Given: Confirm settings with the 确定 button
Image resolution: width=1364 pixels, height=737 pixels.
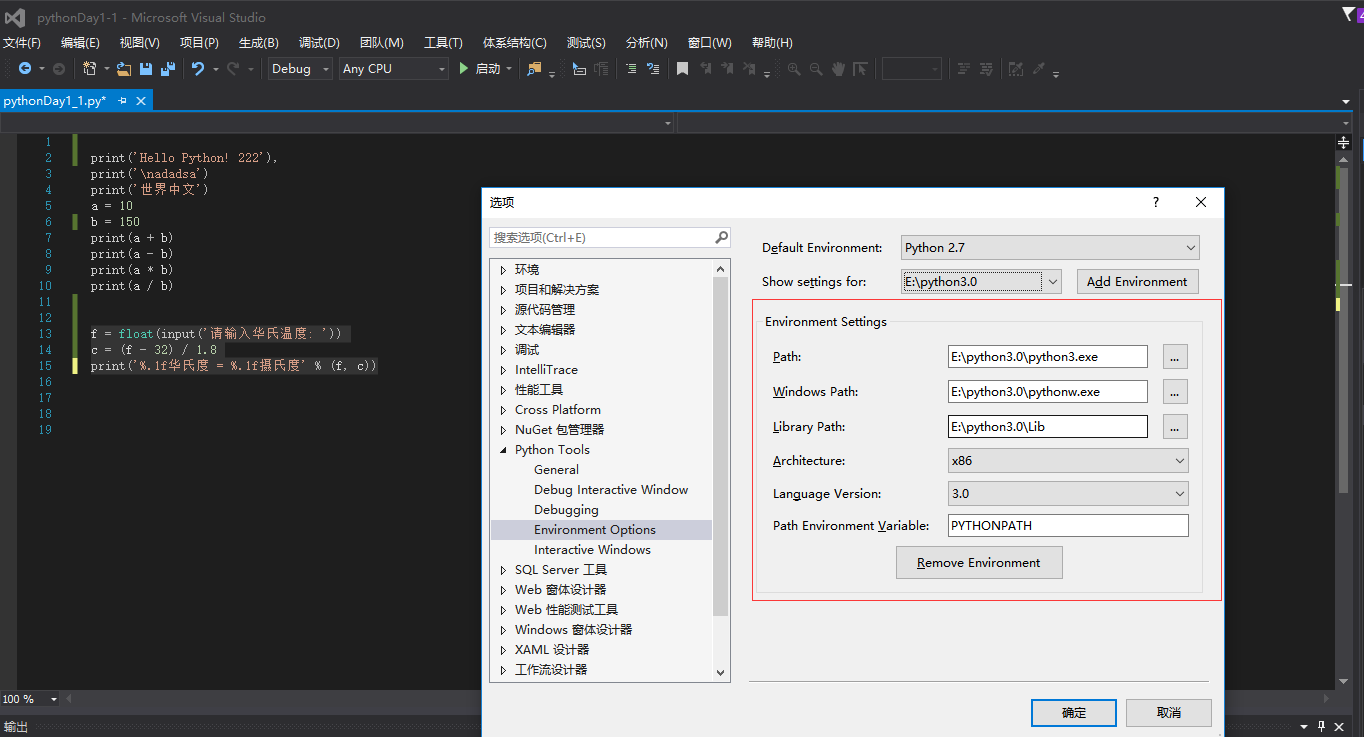Looking at the screenshot, I should (1073, 712).
